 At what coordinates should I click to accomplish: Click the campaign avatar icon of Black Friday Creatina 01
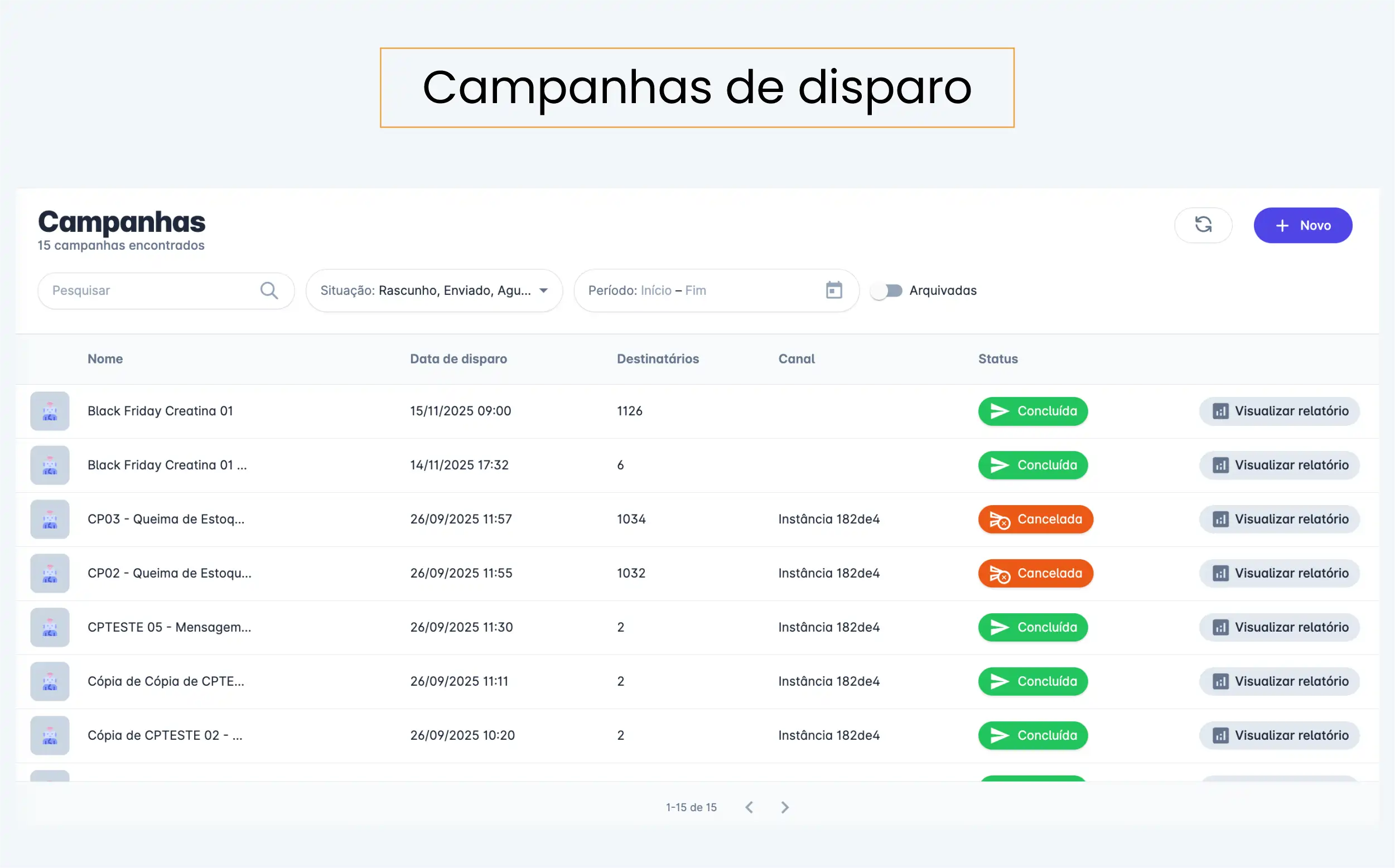50,411
